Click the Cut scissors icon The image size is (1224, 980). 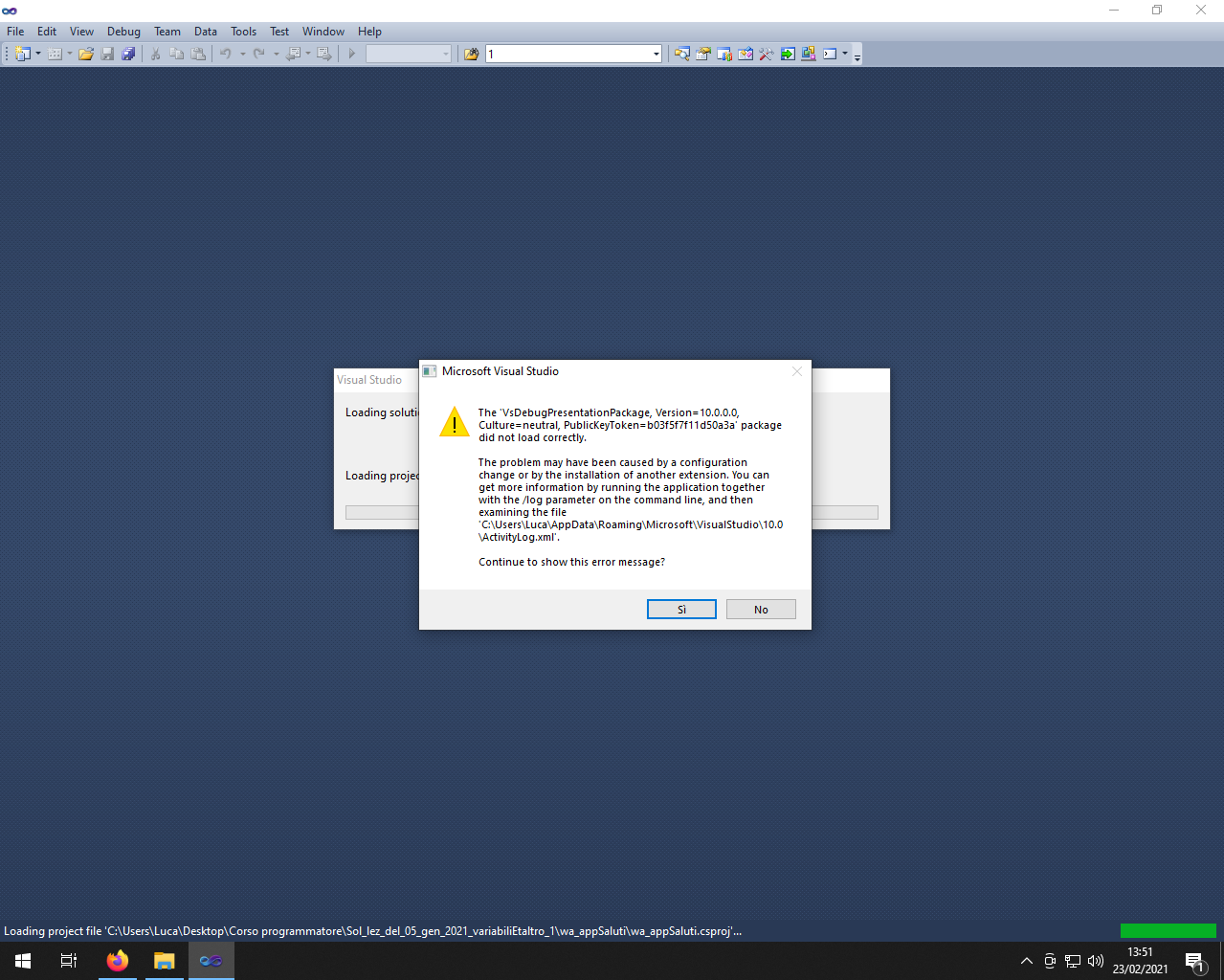(x=155, y=54)
